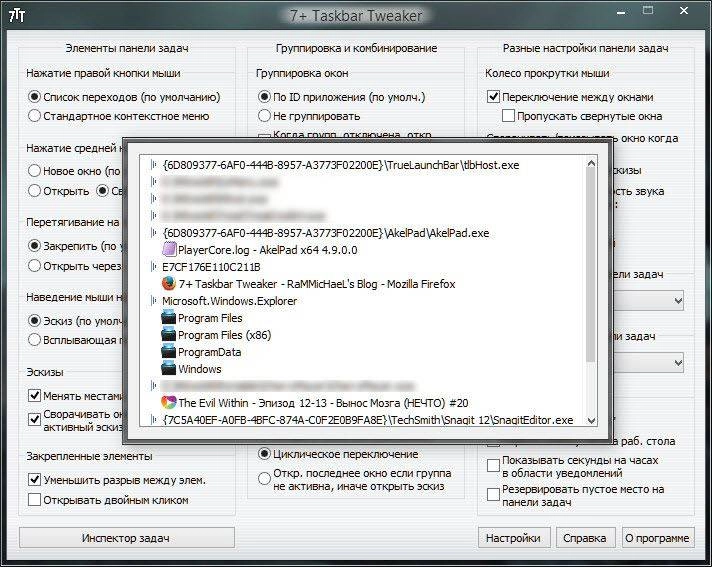712x567 pixels.
Task: Click folder icon next to Program Files
Action: coord(168,317)
